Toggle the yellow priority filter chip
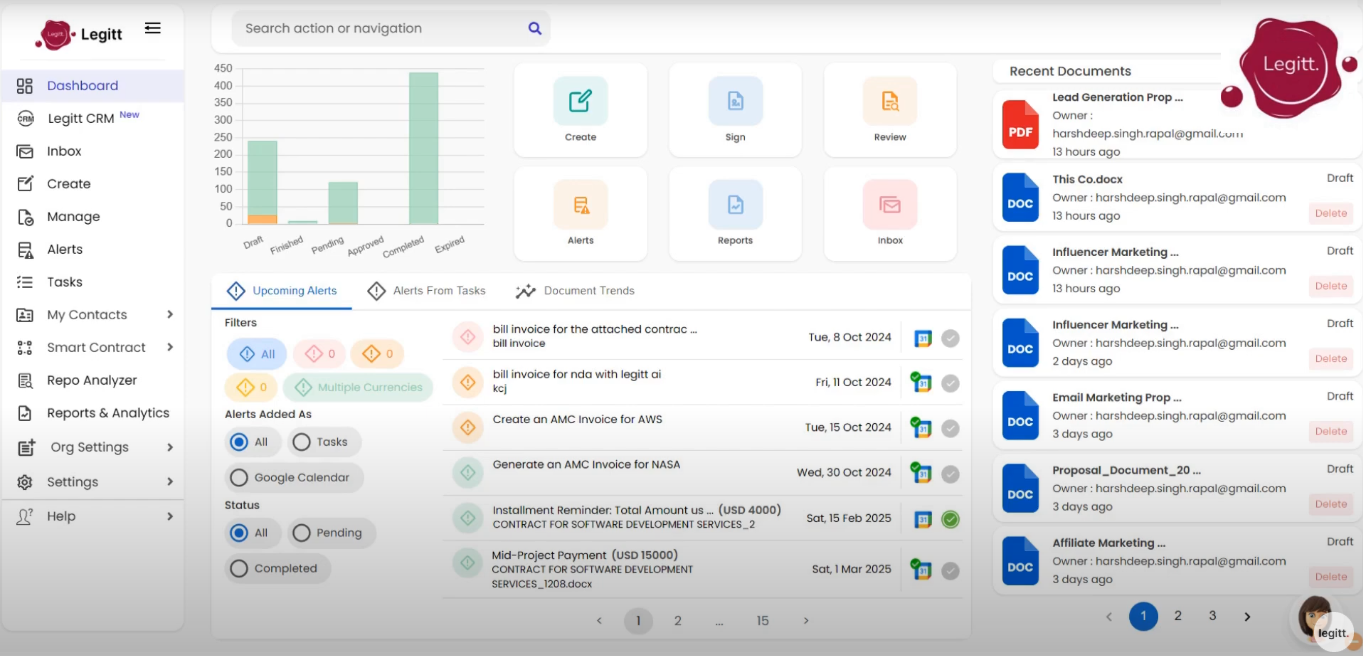 click(x=252, y=387)
